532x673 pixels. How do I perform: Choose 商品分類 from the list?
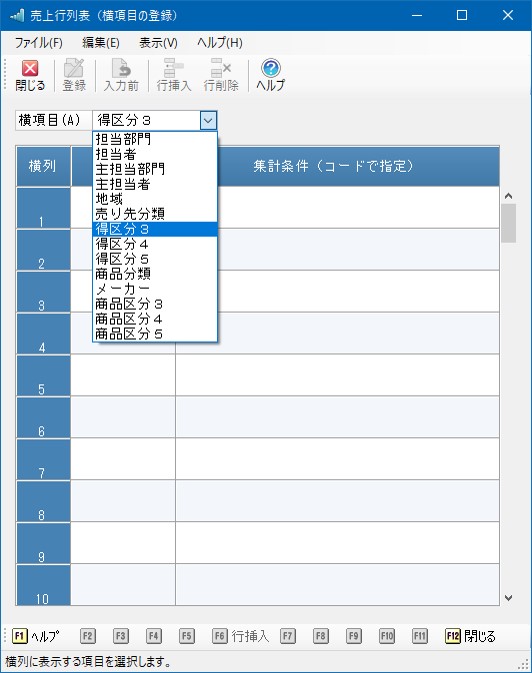pos(155,274)
